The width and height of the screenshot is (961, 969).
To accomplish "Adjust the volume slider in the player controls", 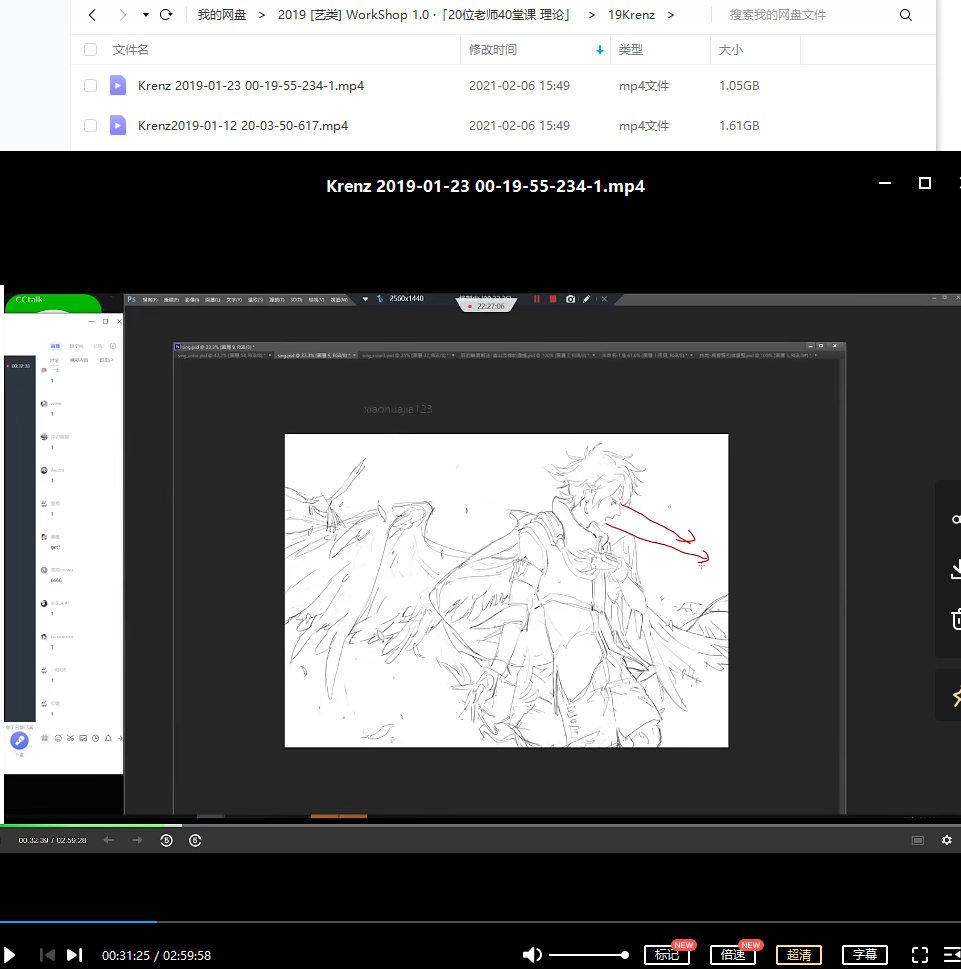I will pyautogui.click(x=588, y=955).
